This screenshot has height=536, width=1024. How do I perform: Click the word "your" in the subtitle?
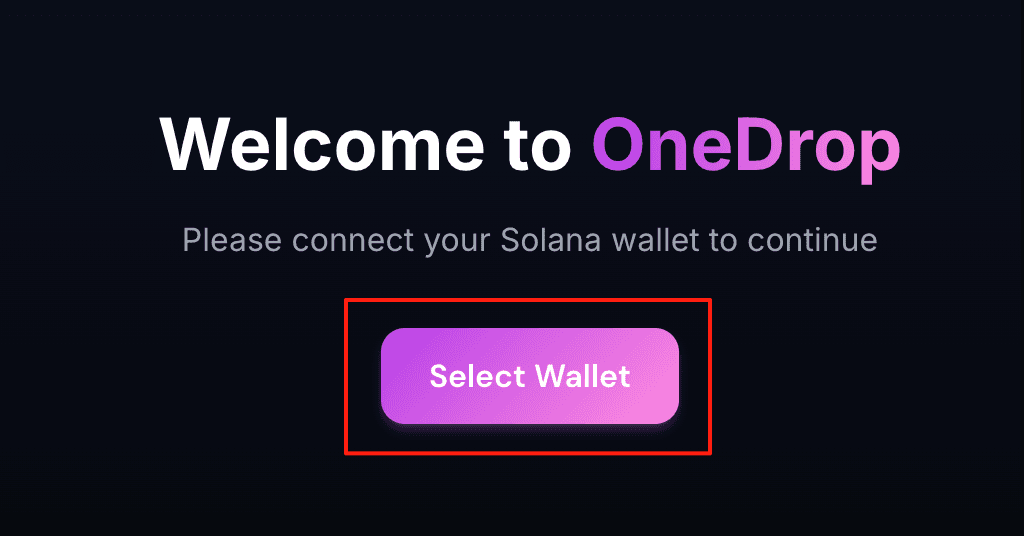click(x=457, y=242)
